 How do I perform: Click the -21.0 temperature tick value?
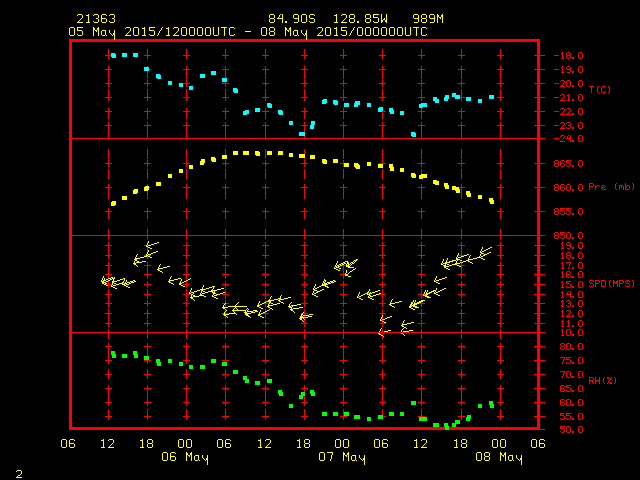tap(569, 98)
